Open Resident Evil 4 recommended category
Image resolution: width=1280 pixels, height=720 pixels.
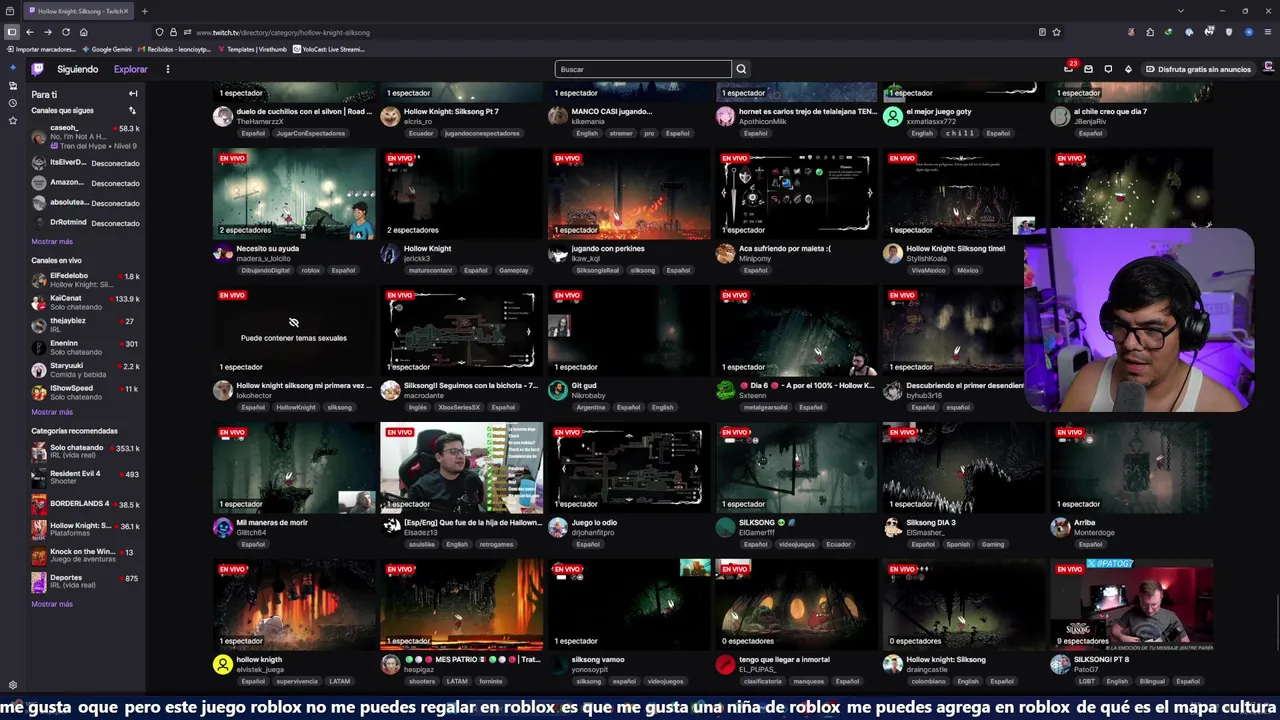point(85,478)
